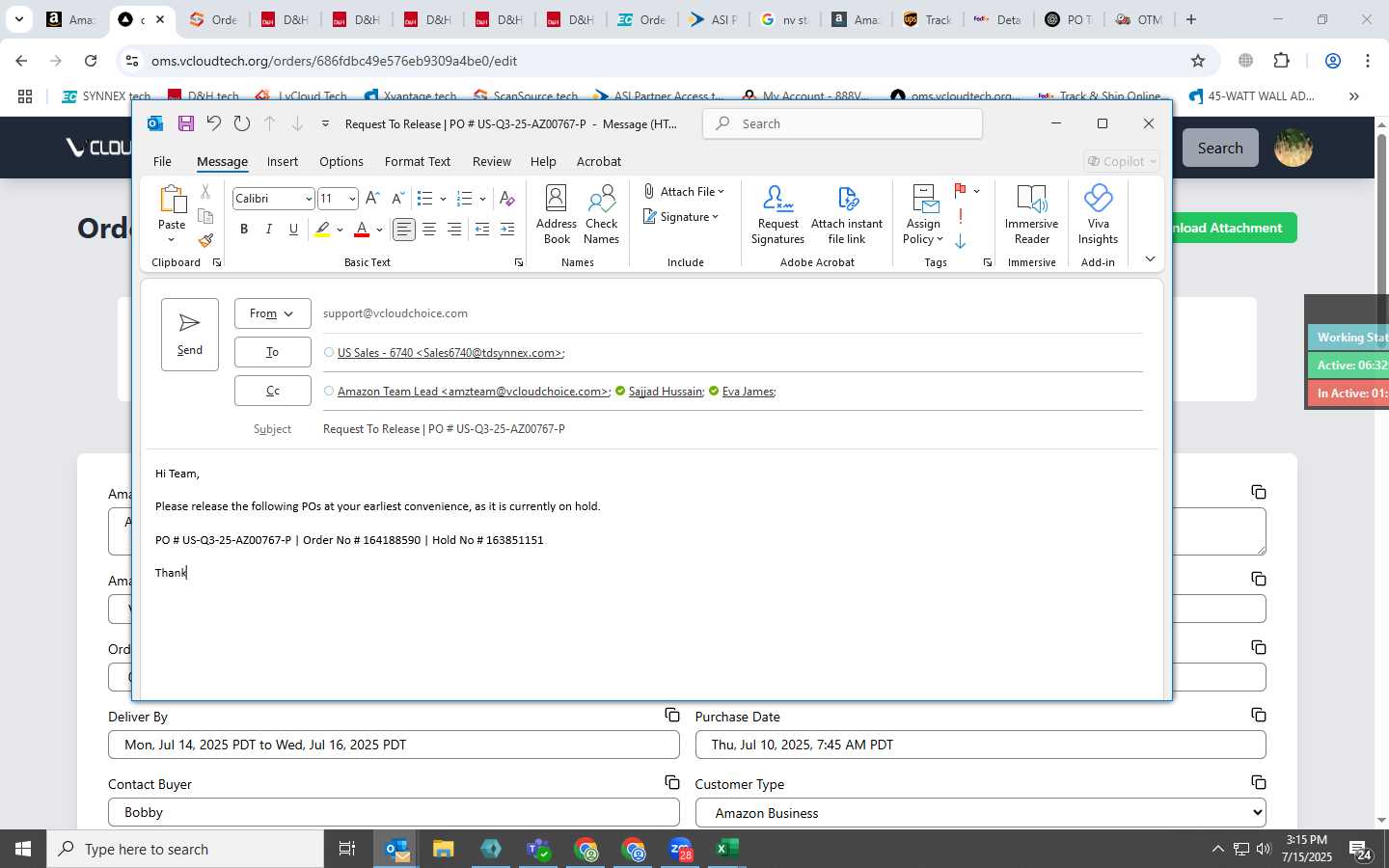Screen dimensions: 1389x868
Task: Increase font size with grow font icon
Action: coord(372,199)
